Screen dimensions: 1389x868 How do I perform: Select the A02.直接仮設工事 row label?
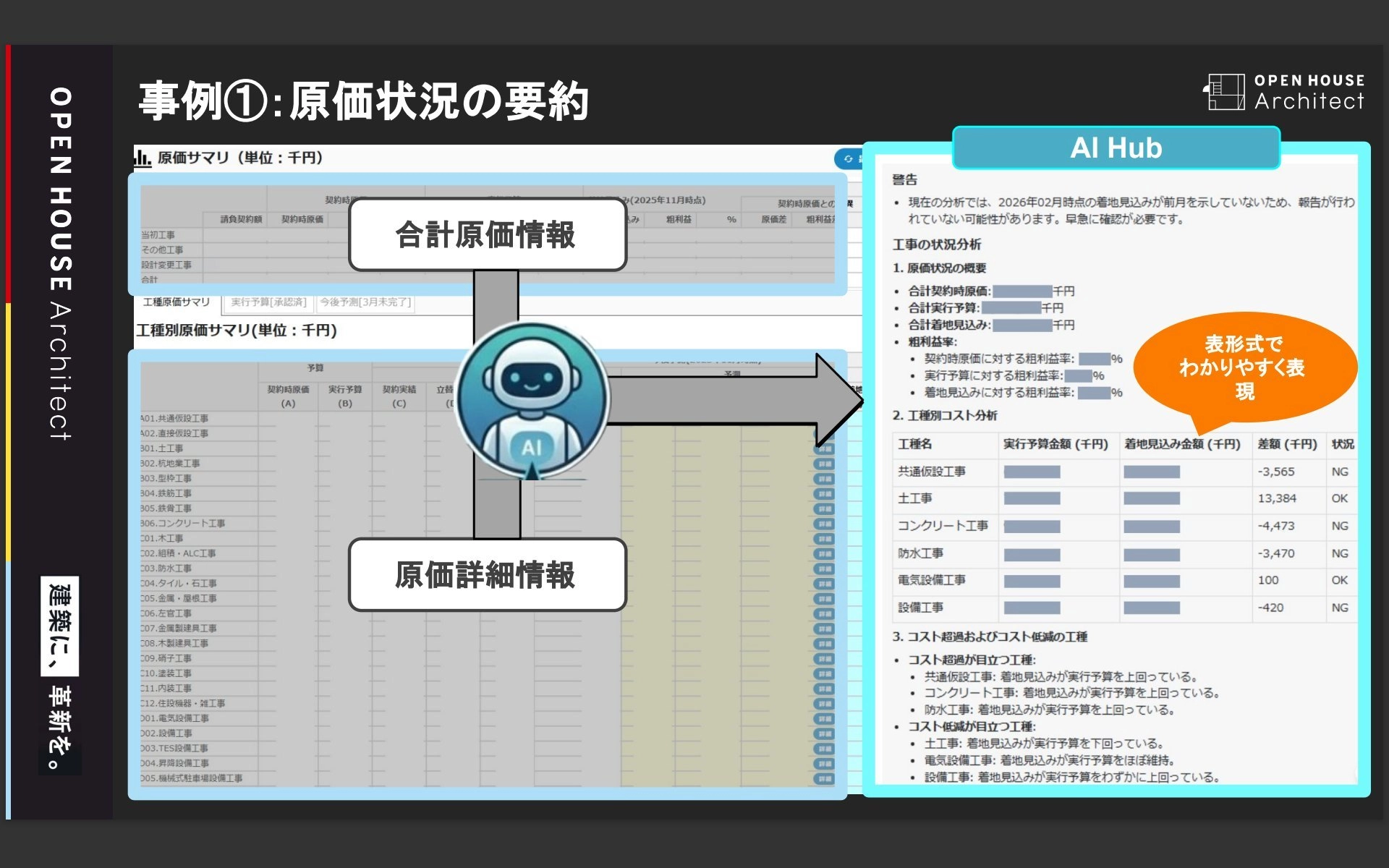174,434
